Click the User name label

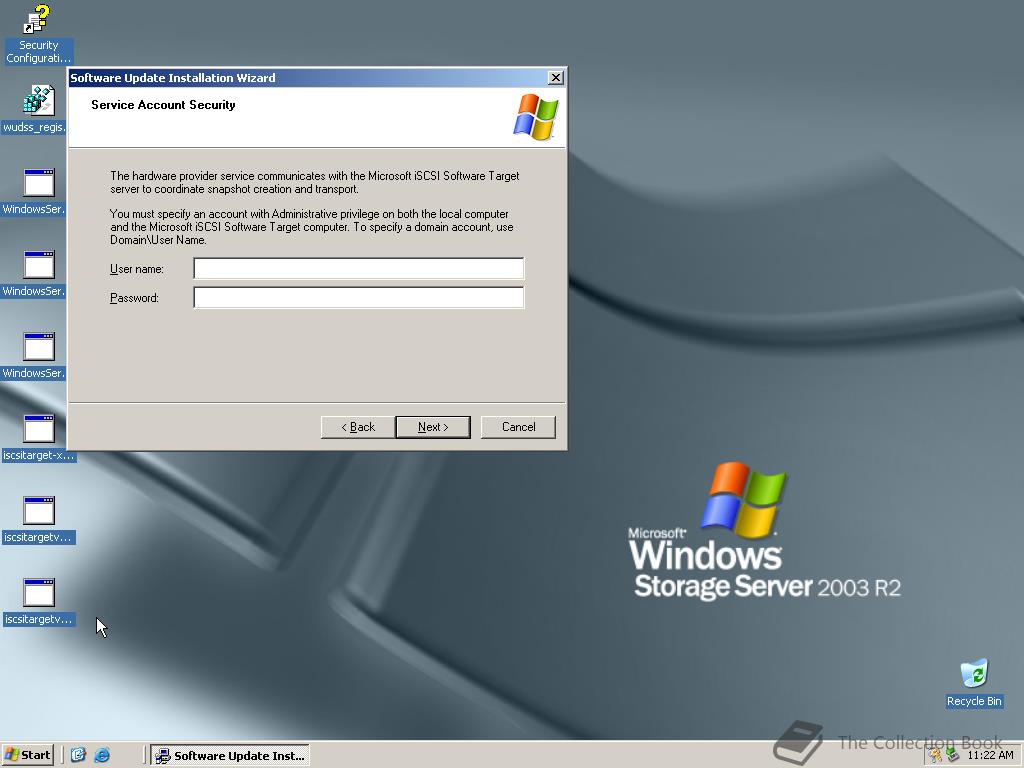(x=136, y=269)
